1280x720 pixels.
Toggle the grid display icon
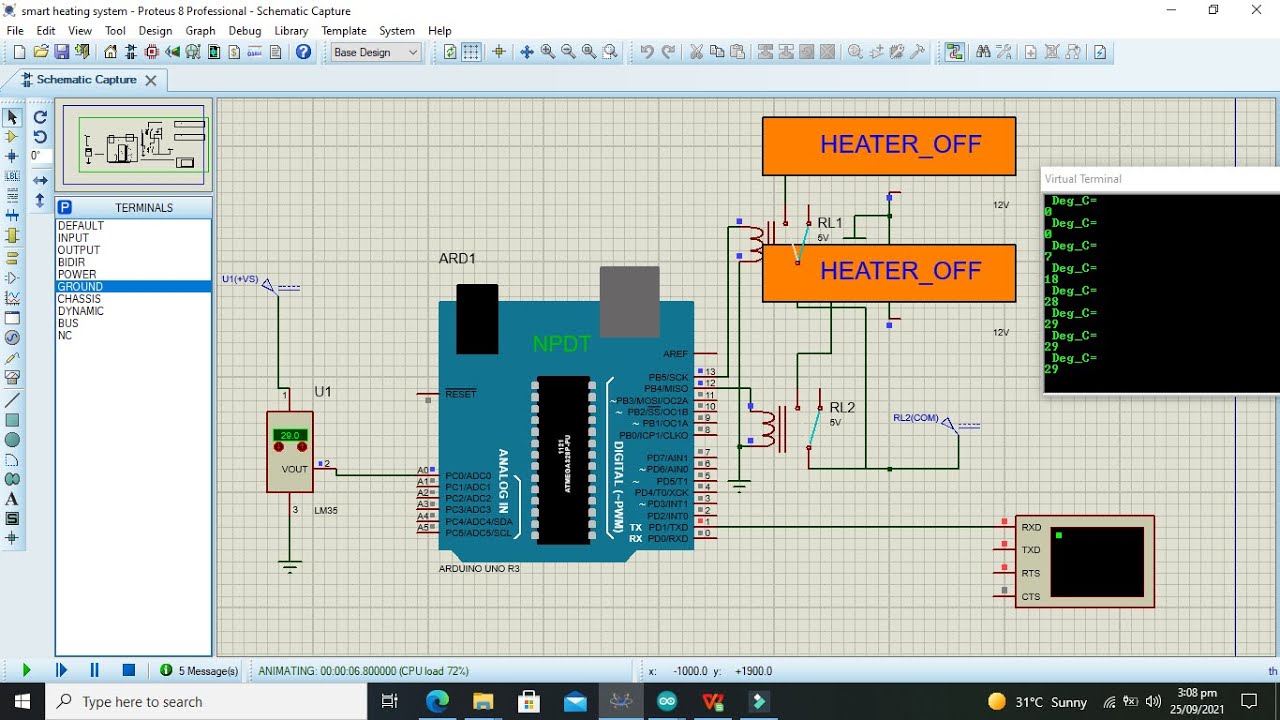coord(471,52)
